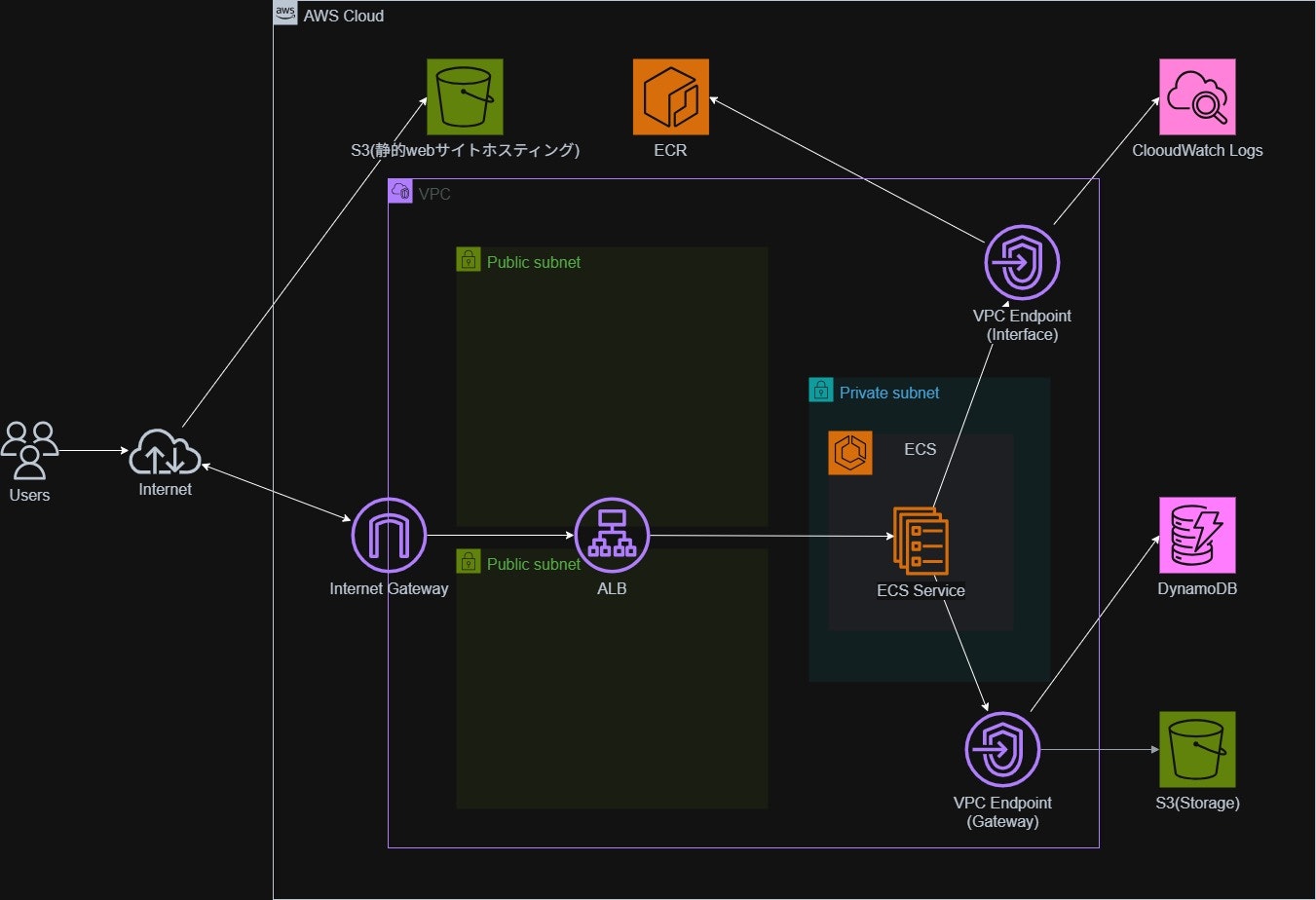Click the Internet Gateway icon
The width and height of the screenshot is (1316, 900).
388,534
